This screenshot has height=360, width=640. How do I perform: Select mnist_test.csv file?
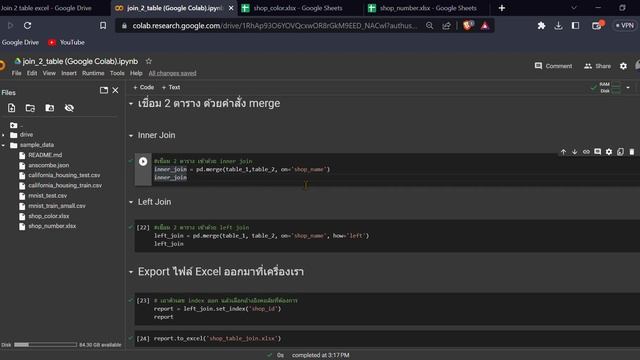(47, 196)
